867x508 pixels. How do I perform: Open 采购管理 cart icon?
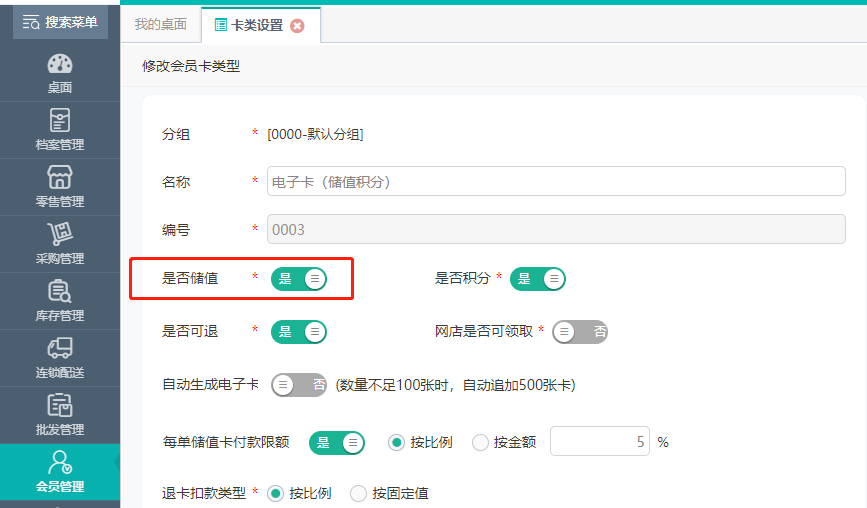60,234
